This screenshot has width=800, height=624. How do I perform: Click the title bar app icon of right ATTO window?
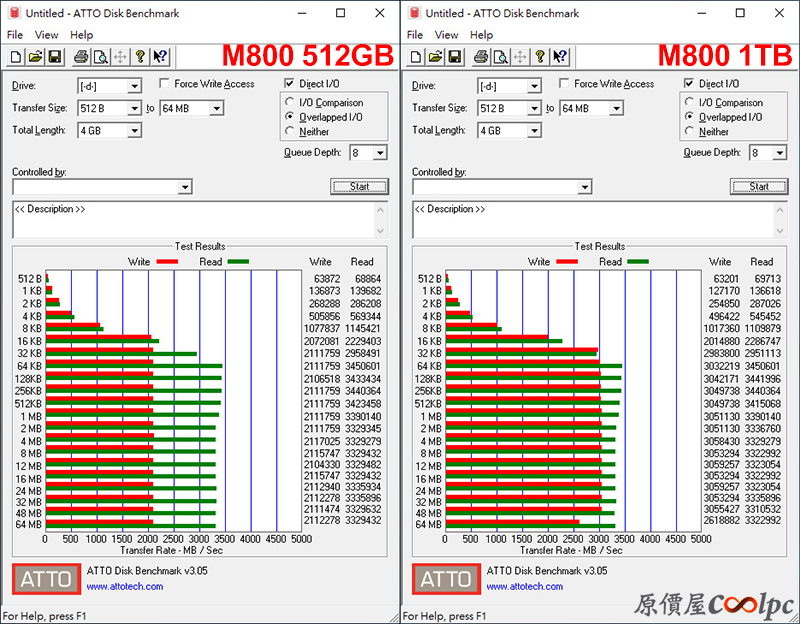(x=414, y=13)
